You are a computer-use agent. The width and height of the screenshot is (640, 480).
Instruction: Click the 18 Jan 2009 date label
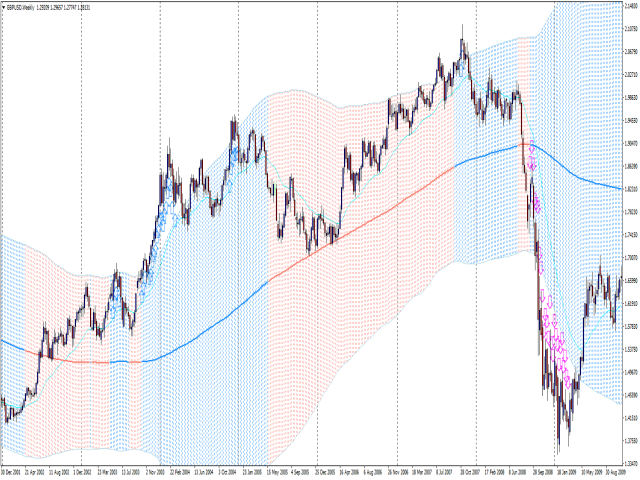pos(566,472)
